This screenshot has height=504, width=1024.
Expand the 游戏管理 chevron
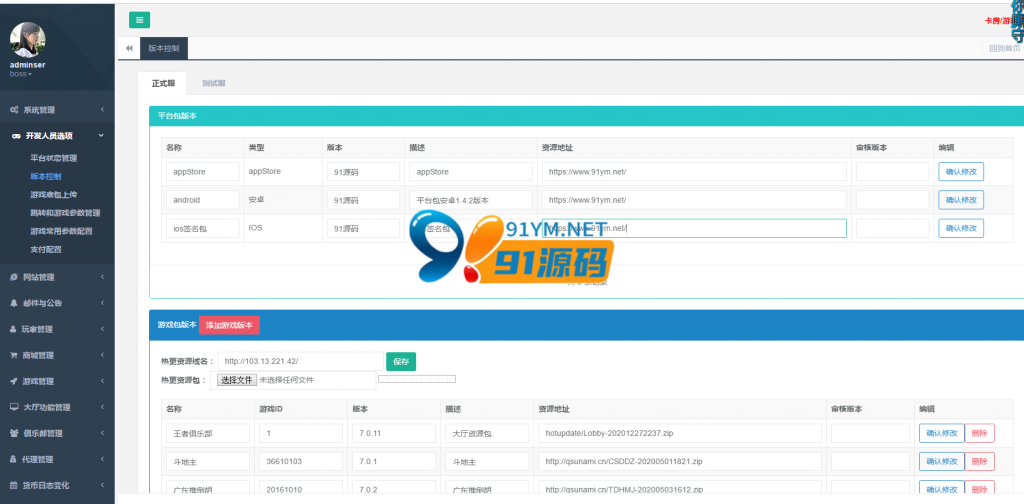tap(103, 381)
